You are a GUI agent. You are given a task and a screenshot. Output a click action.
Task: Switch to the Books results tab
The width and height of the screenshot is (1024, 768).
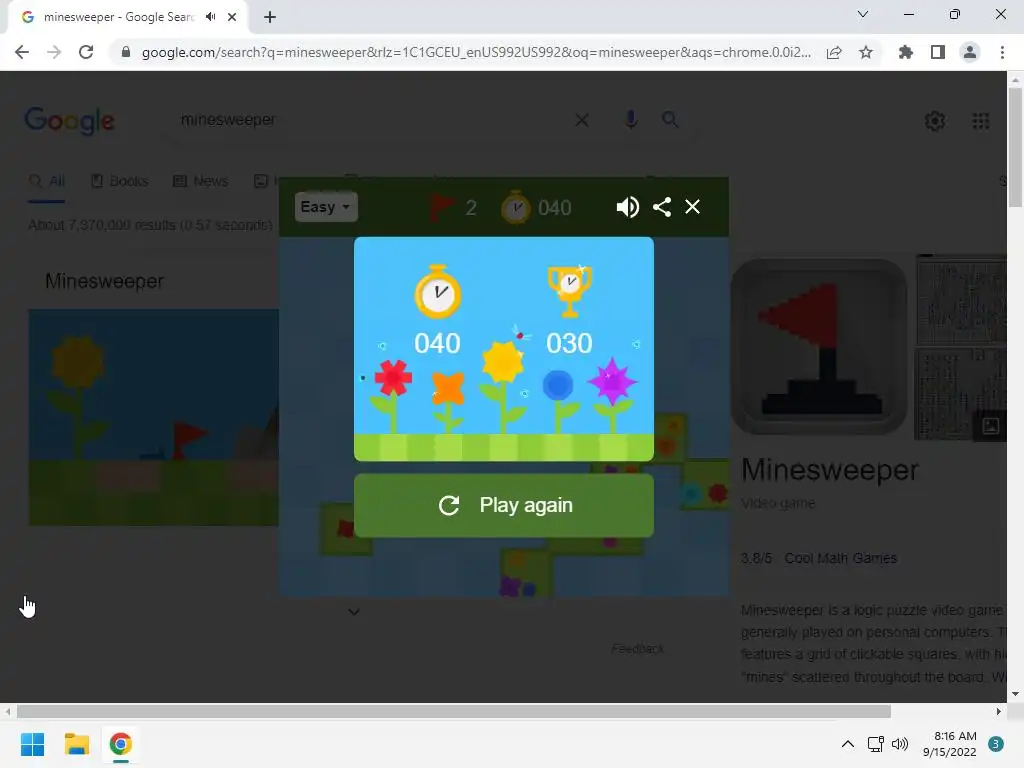pos(120,181)
